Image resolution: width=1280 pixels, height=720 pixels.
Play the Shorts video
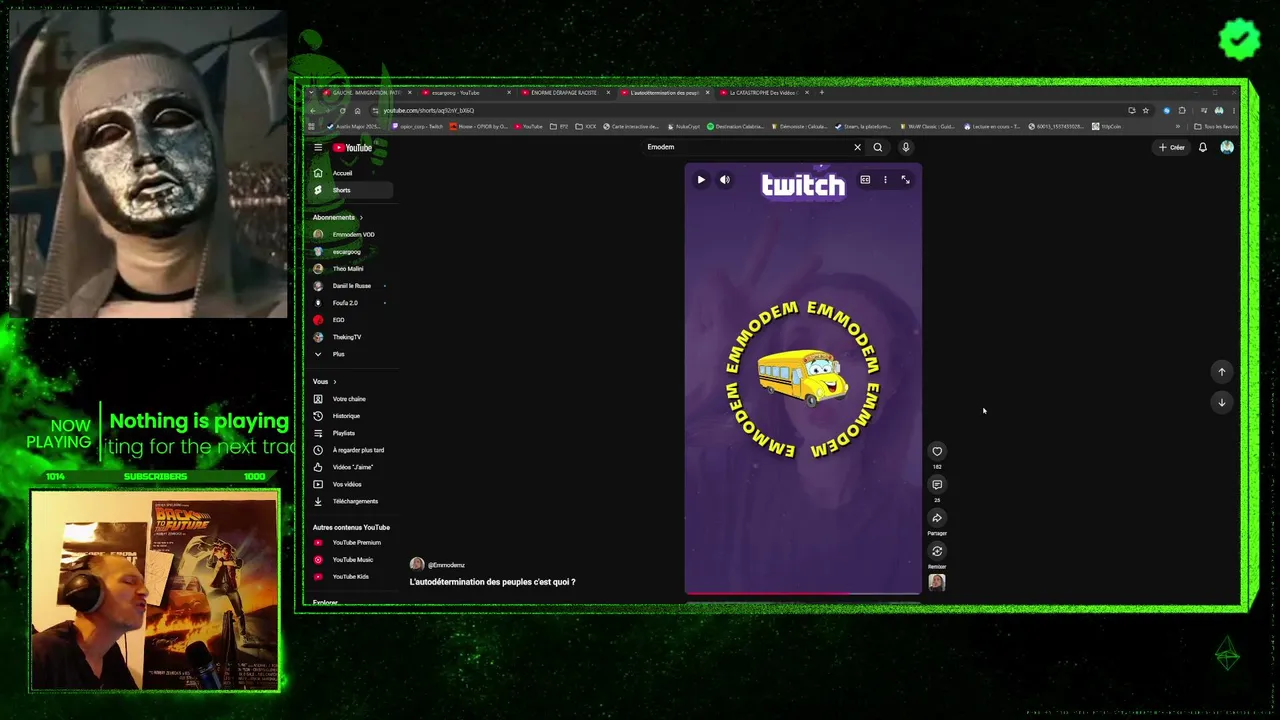coord(701,180)
